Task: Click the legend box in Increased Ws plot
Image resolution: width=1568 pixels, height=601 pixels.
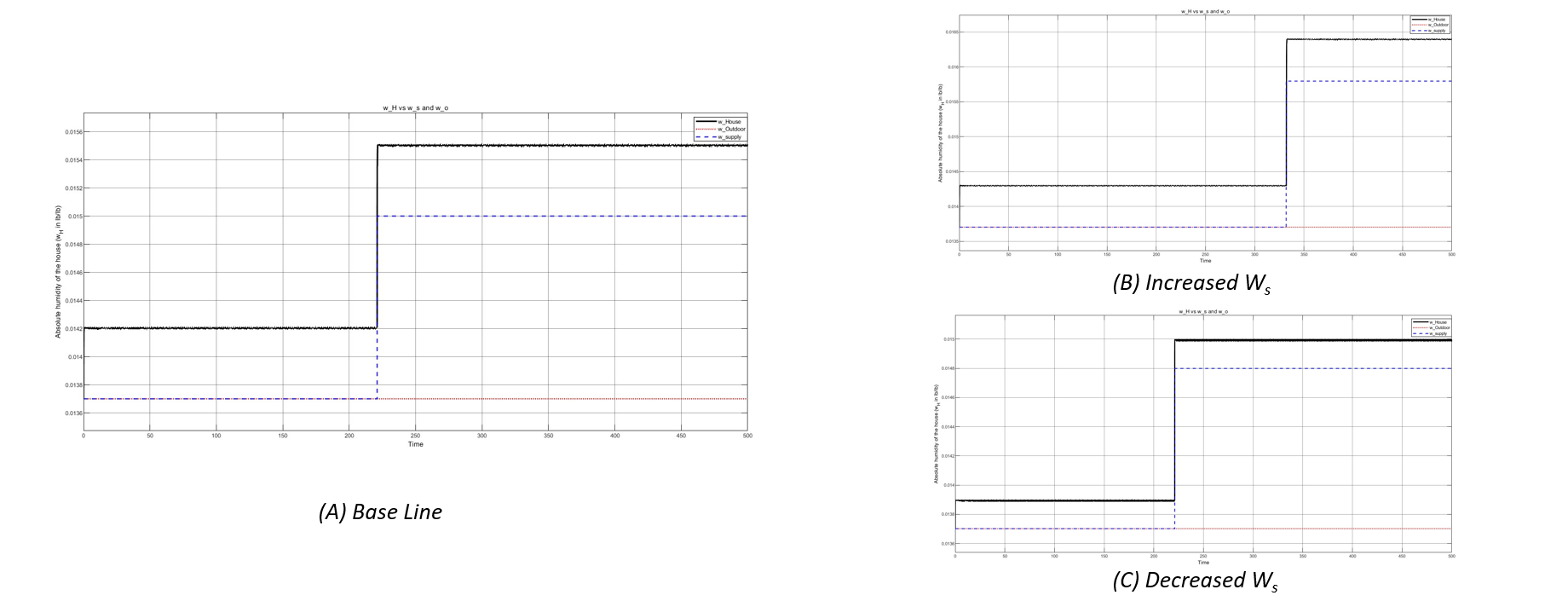Action: tap(1431, 25)
